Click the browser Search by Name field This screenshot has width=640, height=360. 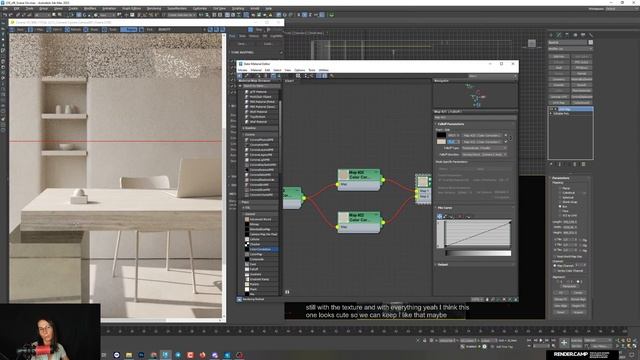[x=261, y=86]
